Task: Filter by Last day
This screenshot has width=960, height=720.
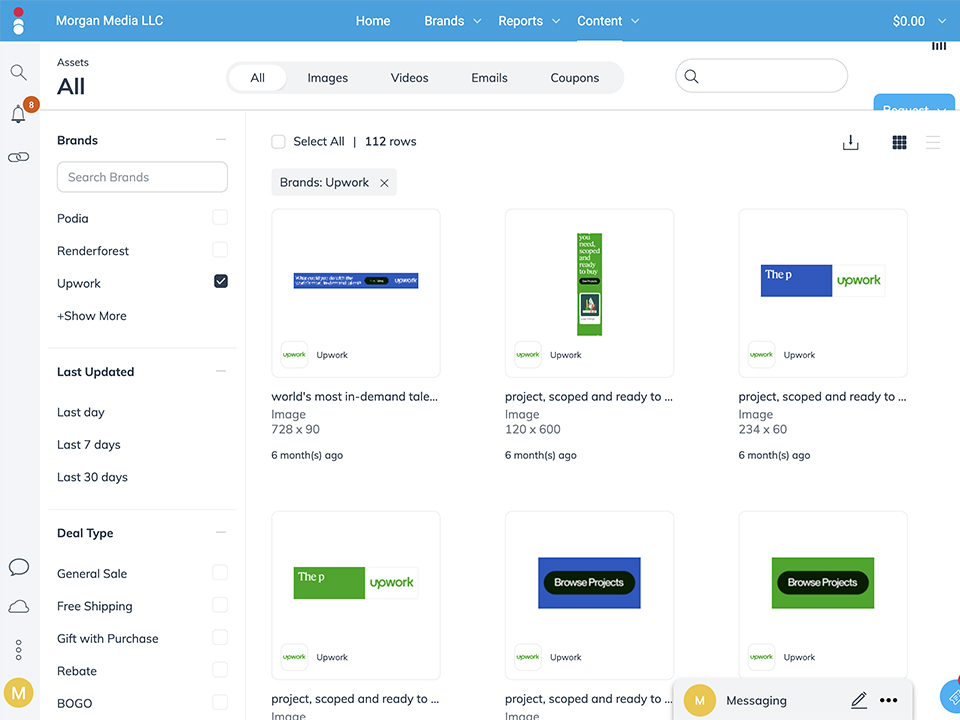Action: 81,413
